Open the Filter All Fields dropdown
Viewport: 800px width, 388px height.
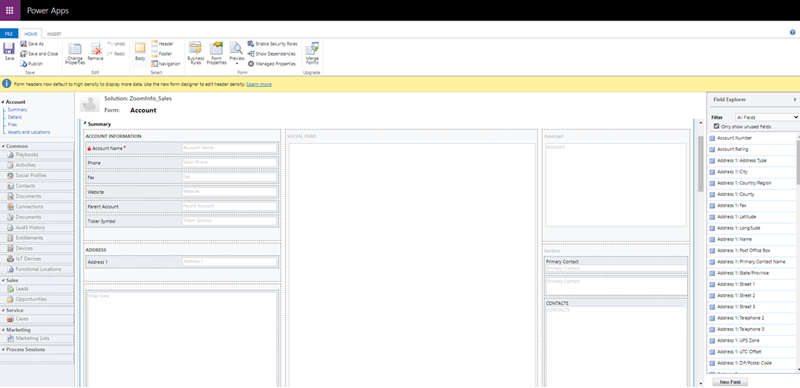point(767,117)
